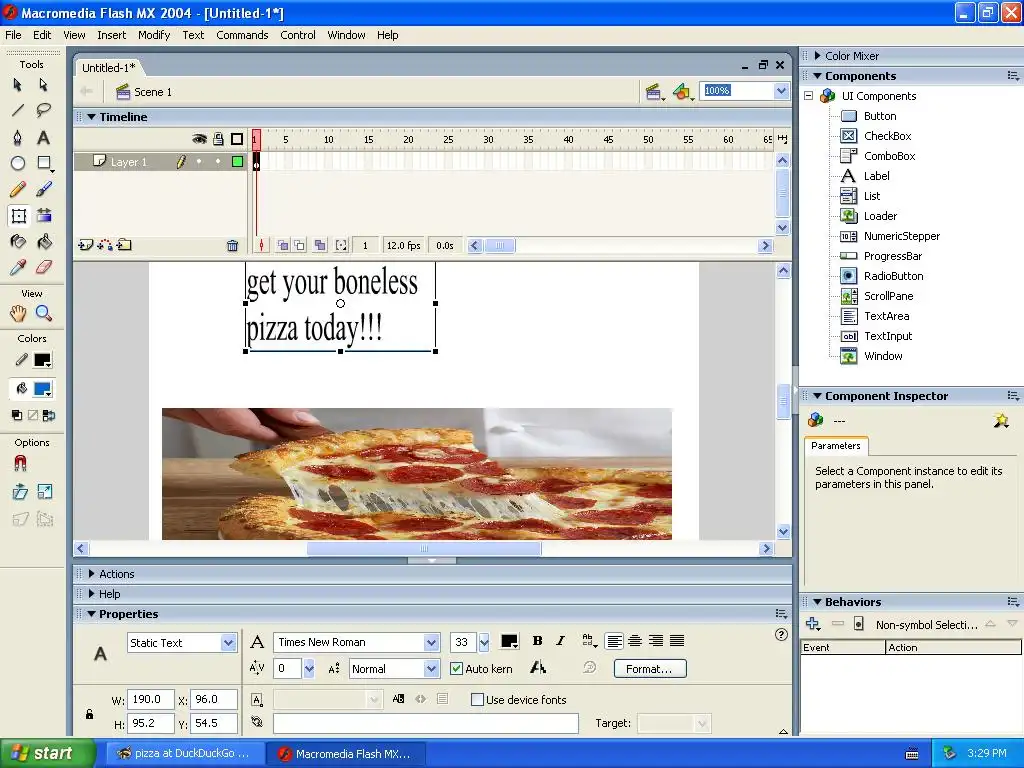Select the Parameters tab
1024x768 pixels.
tap(836, 445)
